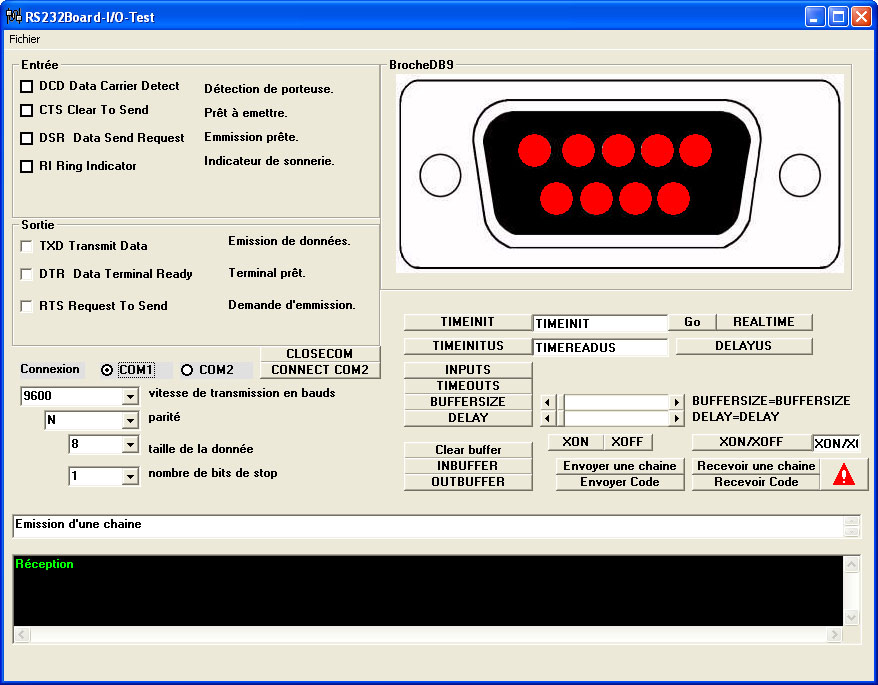Select the COM2 radio button

coord(187,370)
